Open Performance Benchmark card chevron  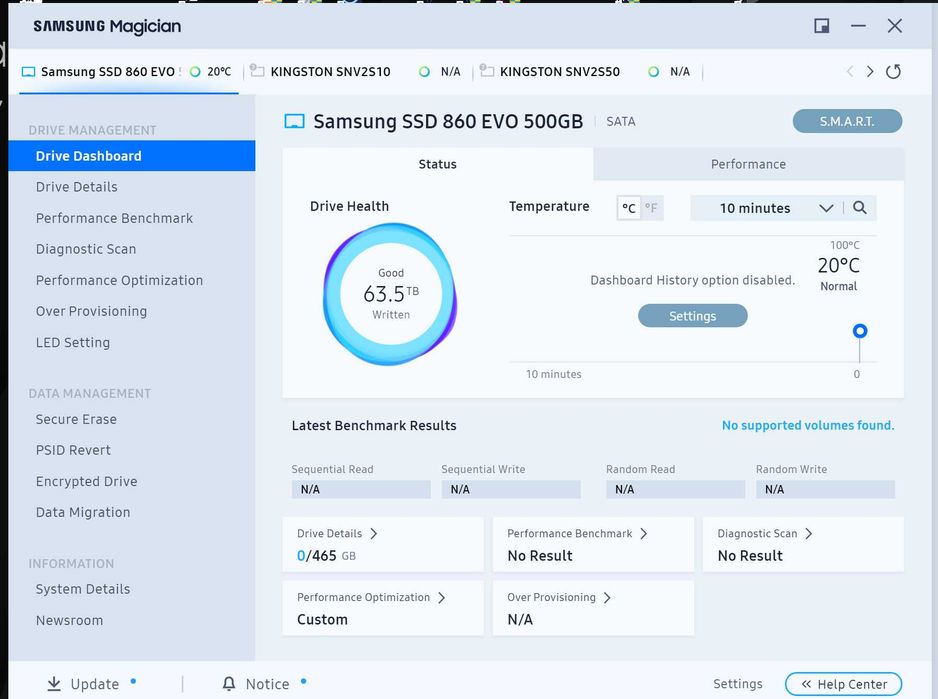(x=644, y=533)
